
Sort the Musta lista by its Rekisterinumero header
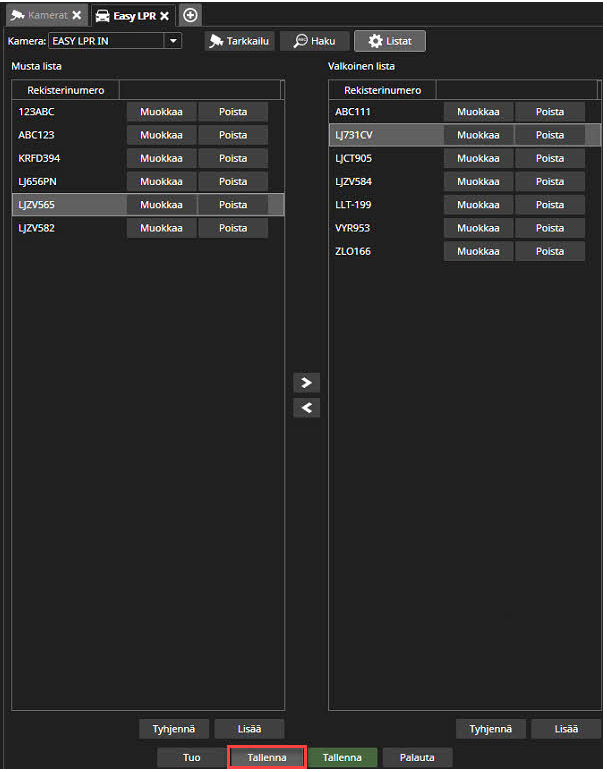[x=64, y=90]
